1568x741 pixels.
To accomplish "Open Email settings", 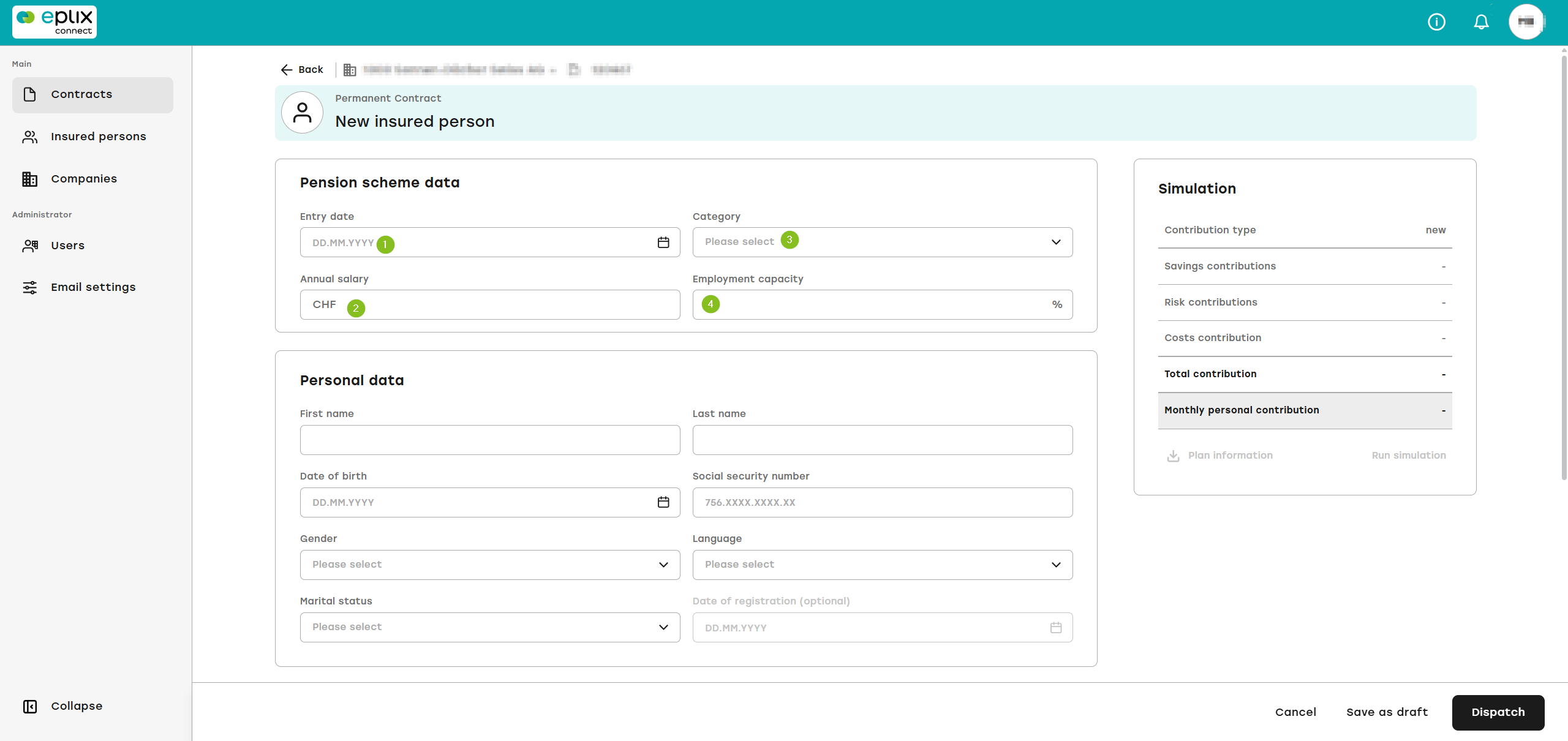I will 92,287.
